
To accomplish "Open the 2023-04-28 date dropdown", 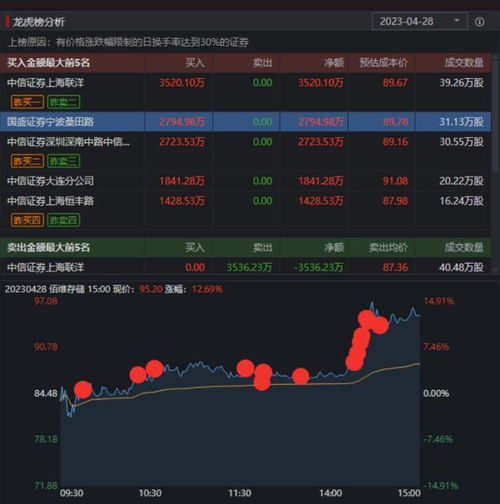I will coord(419,22).
